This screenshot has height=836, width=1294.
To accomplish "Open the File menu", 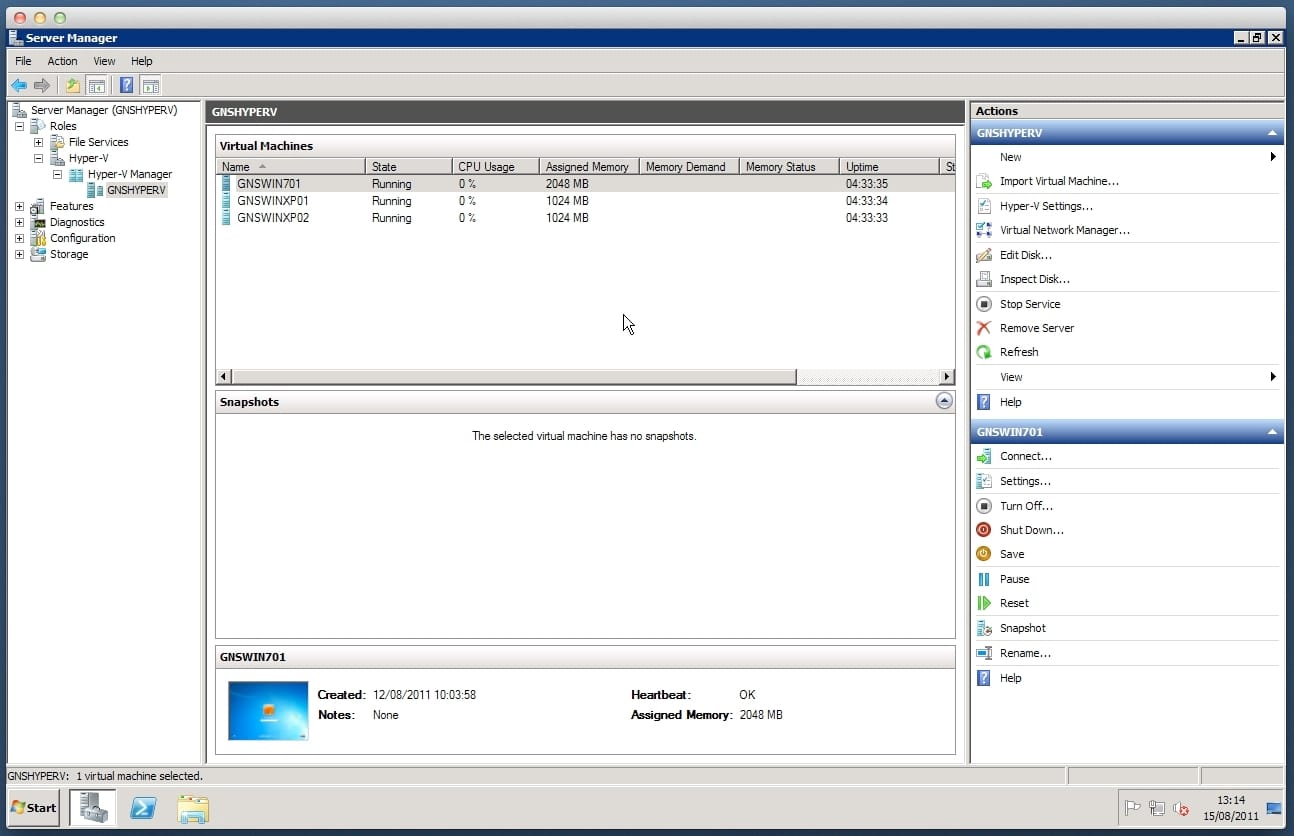I will point(23,61).
